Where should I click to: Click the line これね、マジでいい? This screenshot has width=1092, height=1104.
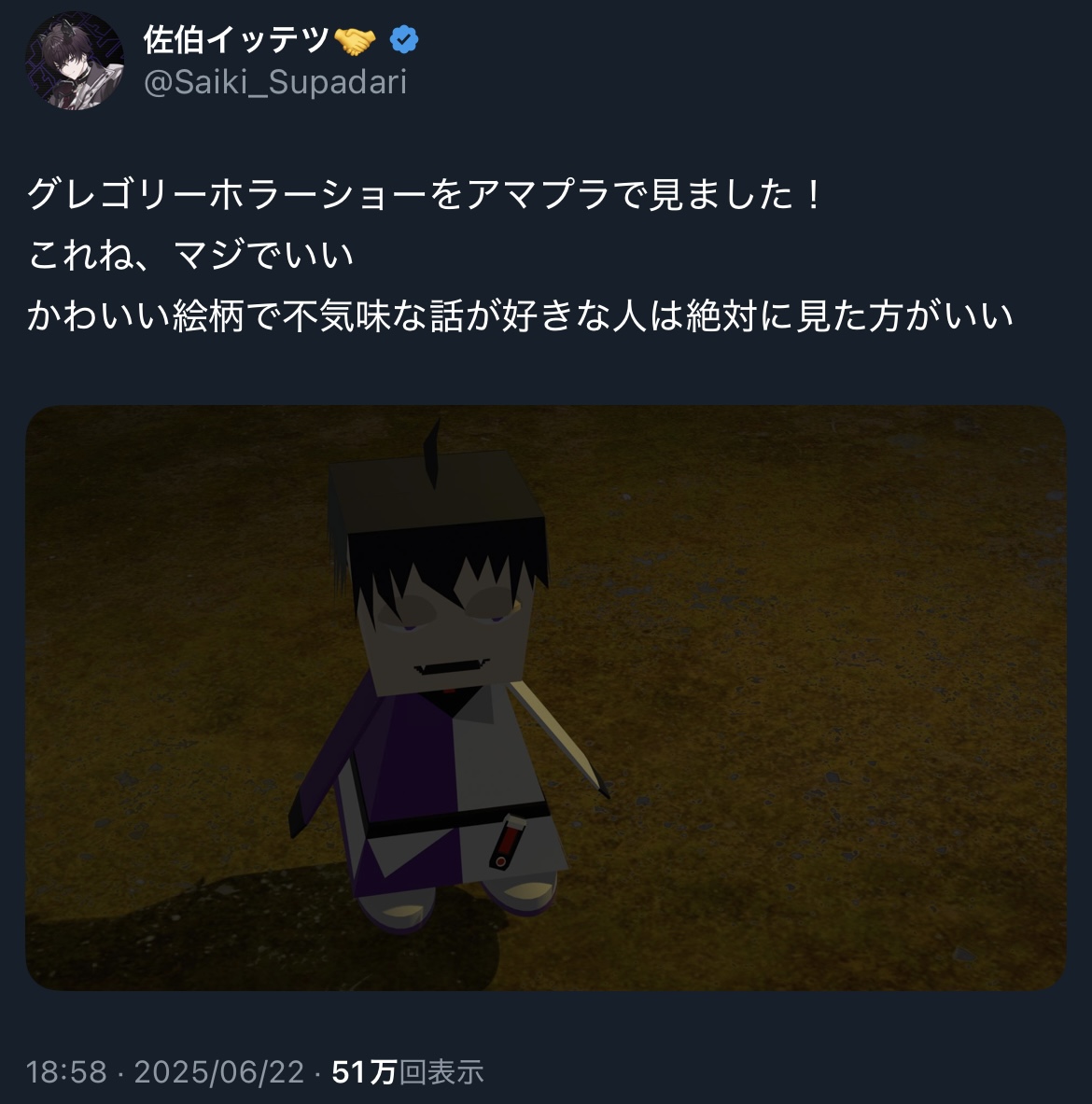pyautogui.click(x=190, y=255)
